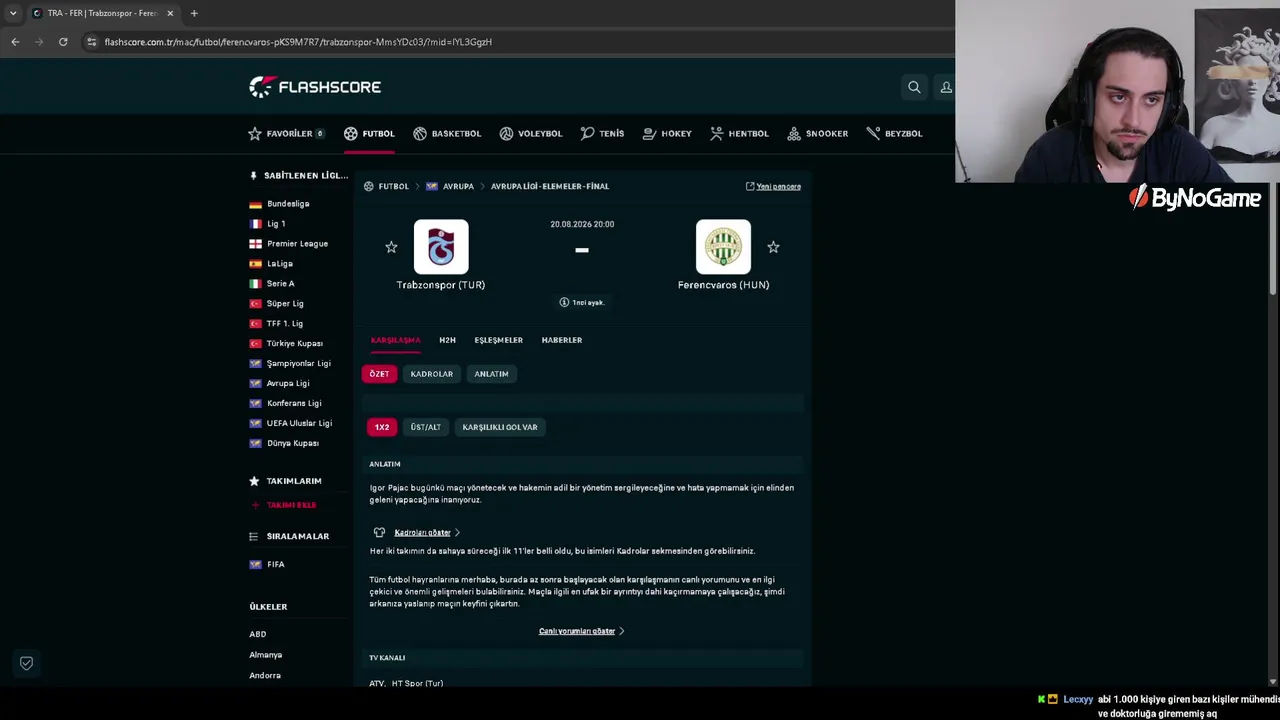Select the Anlatım sub-tab
1280x720 pixels.
pyautogui.click(x=491, y=374)
